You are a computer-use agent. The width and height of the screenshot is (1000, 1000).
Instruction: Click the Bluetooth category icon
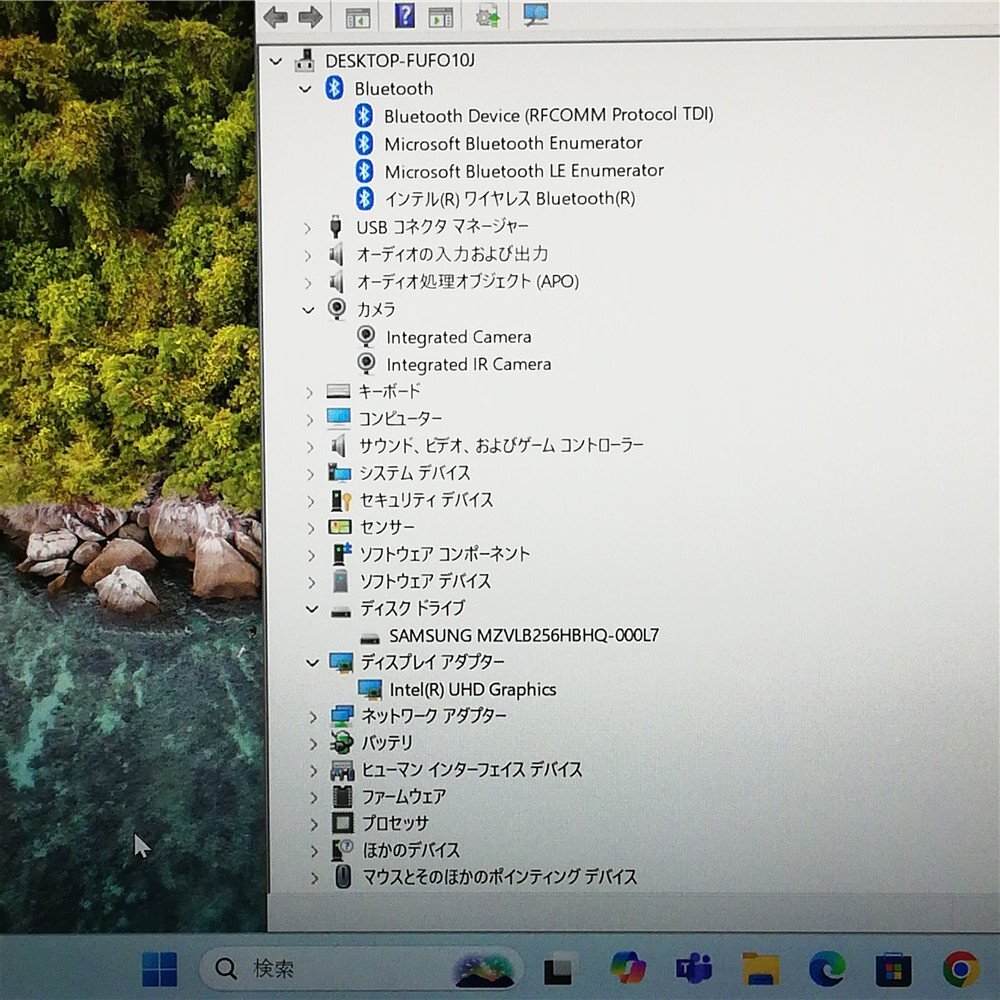pos(334,88)
